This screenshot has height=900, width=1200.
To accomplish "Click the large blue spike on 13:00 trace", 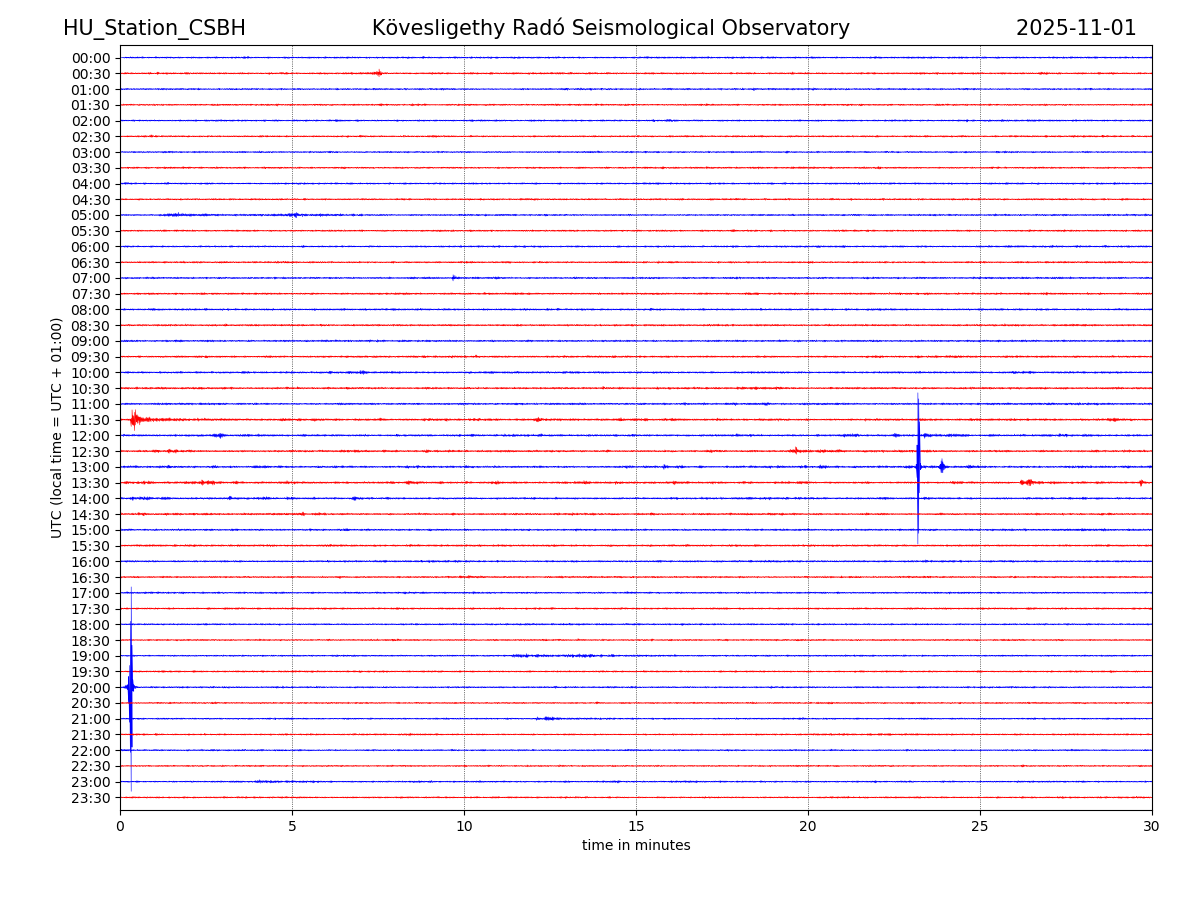I will [918, 466].
